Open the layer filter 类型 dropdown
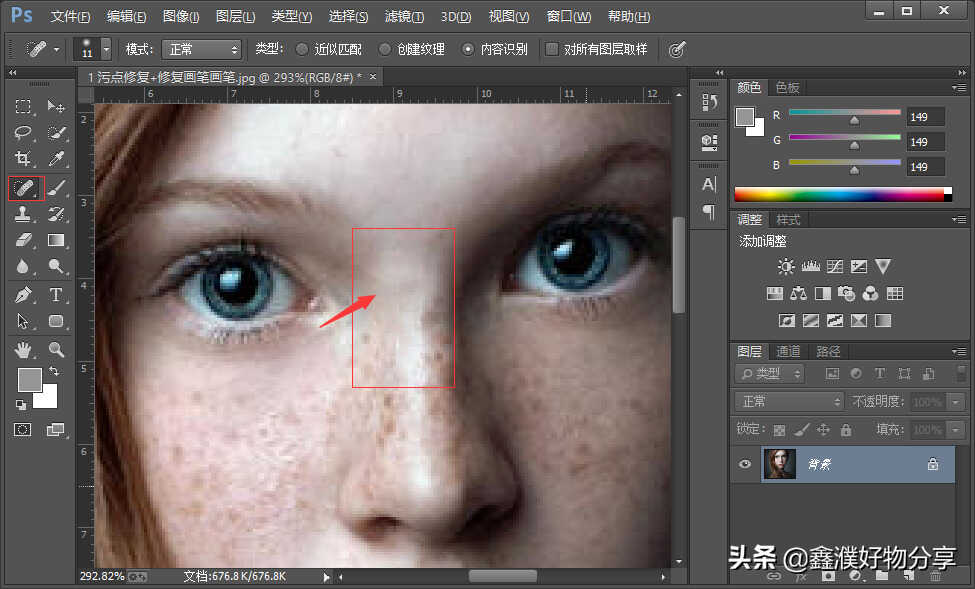Screen dimensions: 975x589 click(x=770, y=374)
